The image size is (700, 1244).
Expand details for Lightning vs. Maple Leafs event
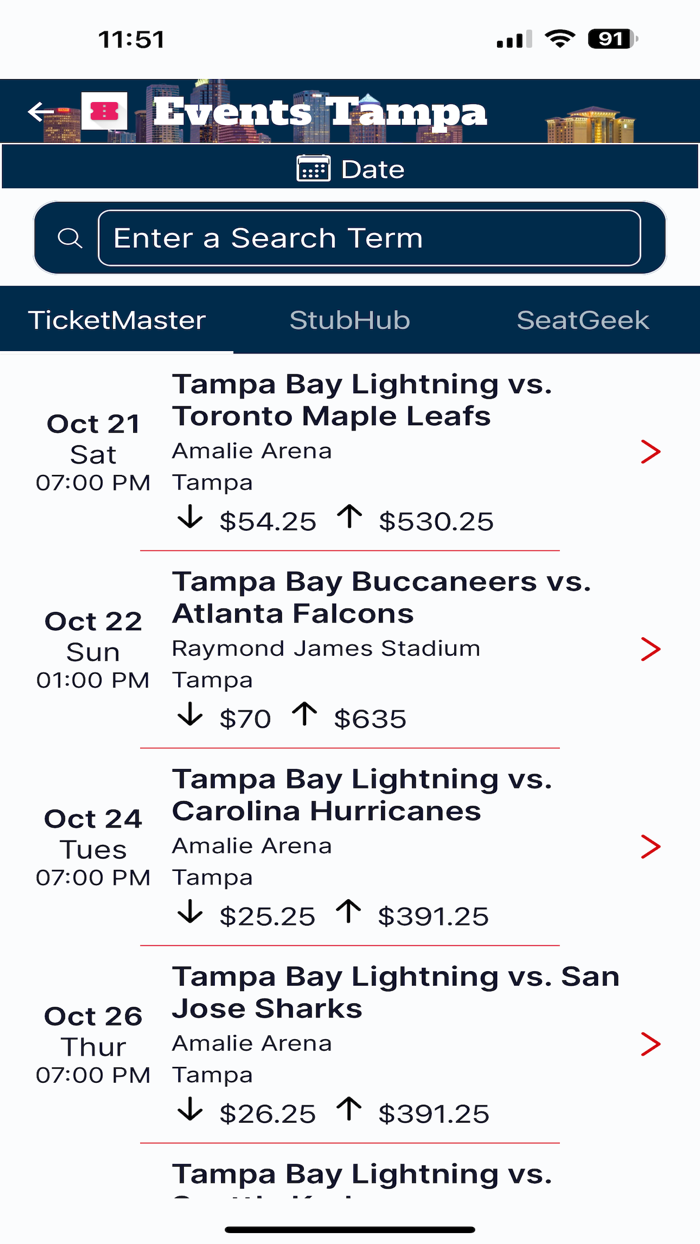(651, 452)
